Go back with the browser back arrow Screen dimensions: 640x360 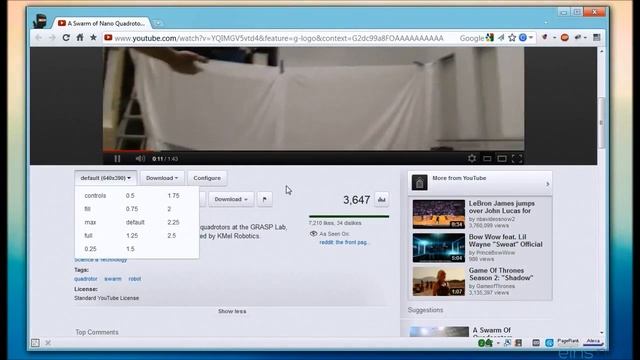click(38, 38)
